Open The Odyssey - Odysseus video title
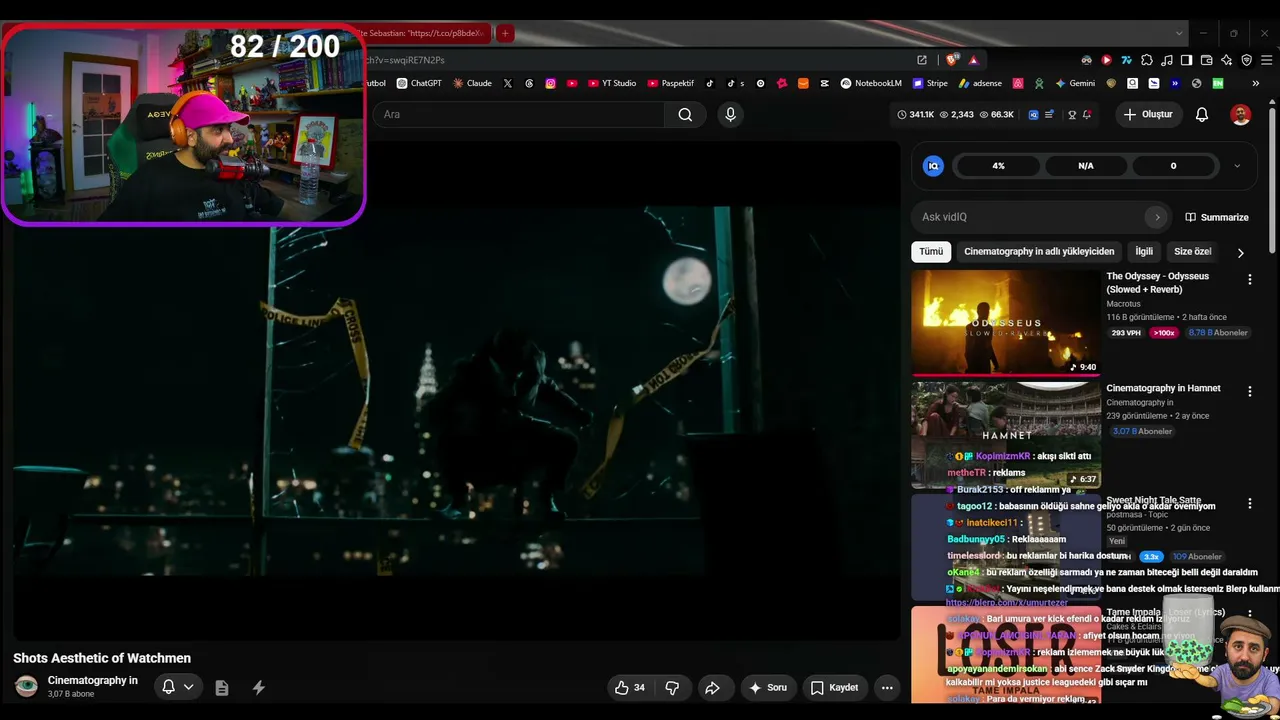 tap(1158, 283)
